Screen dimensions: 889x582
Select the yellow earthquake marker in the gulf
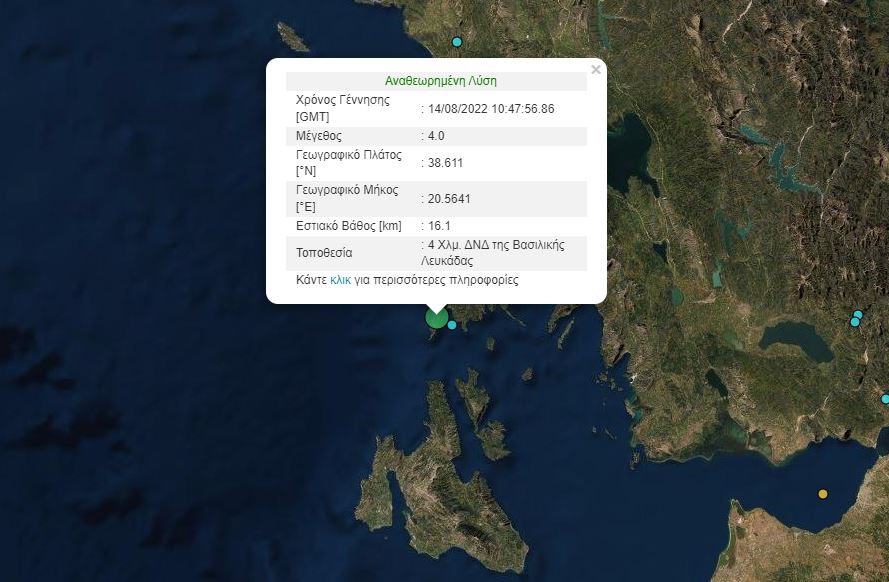click(823, 493)
